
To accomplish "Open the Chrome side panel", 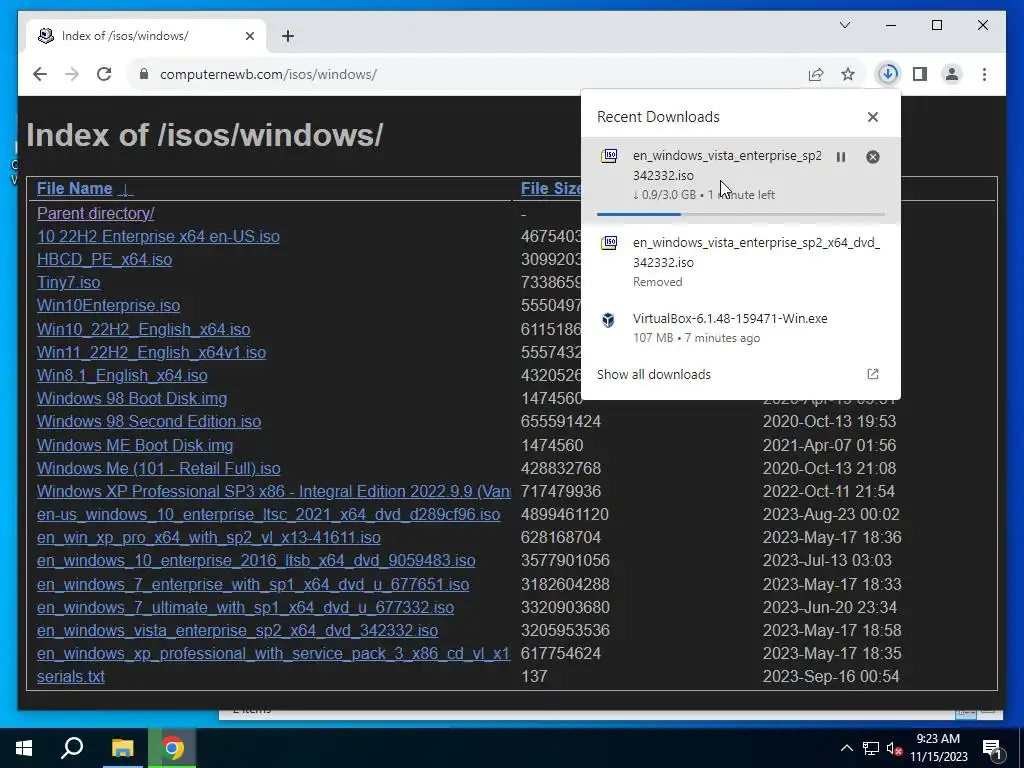I will pos(920,74).
